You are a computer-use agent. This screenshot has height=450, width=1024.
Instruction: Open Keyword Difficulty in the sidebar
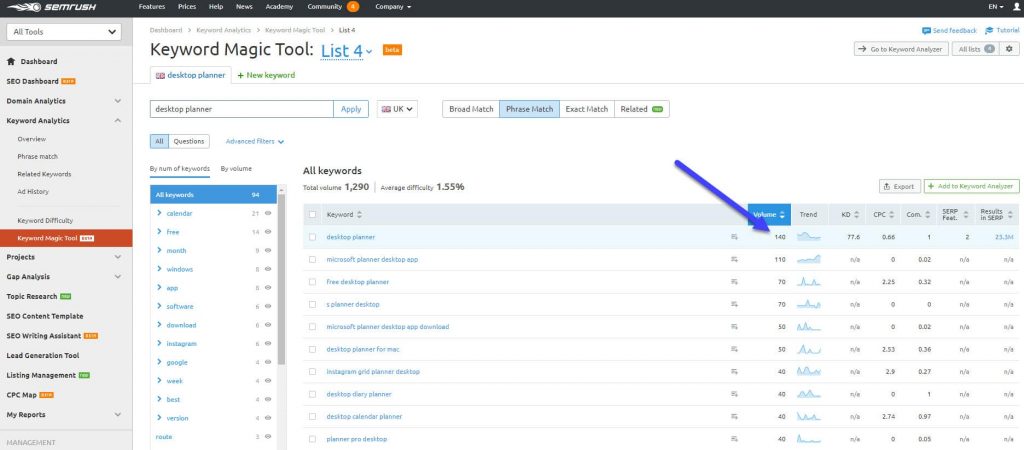coord(45,221)
